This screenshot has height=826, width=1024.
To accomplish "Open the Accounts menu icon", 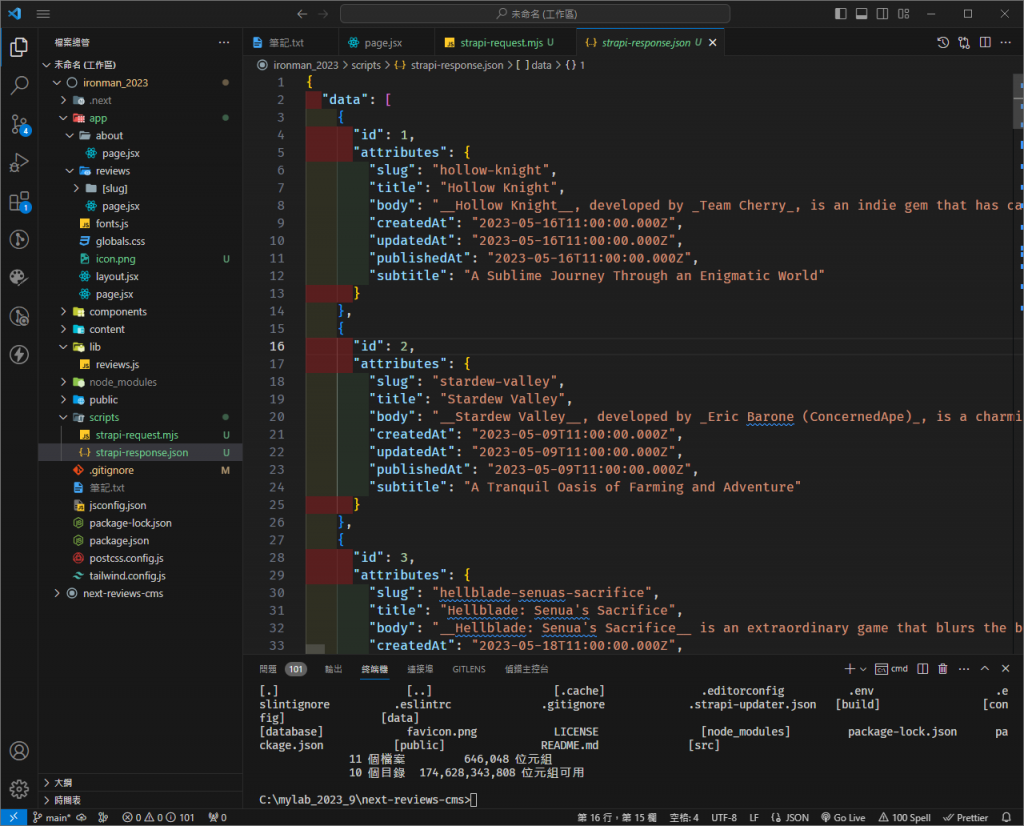I will (19, 750).
